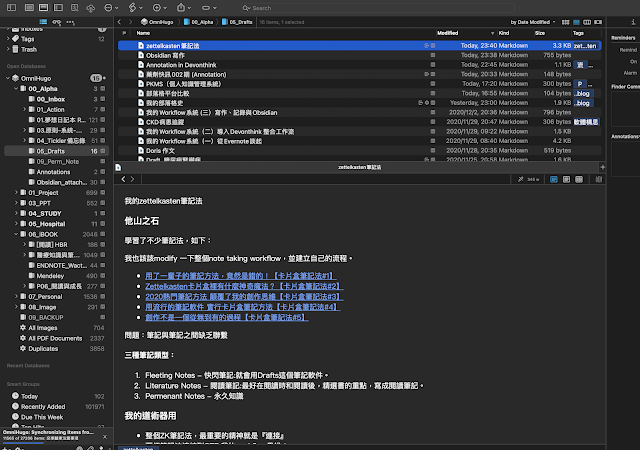Click the cloud sync toolbar icon
This screenshot has width=640, height=450.
90,8
